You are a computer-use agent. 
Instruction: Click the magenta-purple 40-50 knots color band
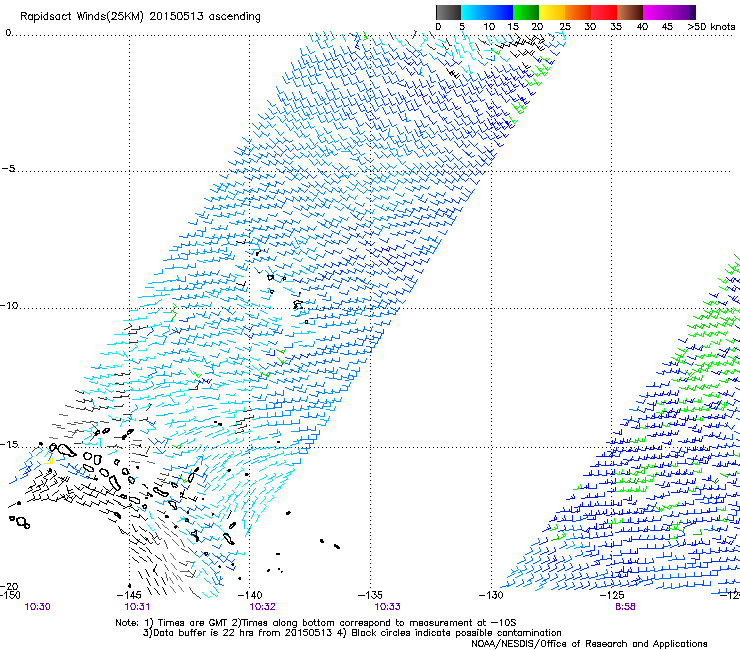pos(669,12)
